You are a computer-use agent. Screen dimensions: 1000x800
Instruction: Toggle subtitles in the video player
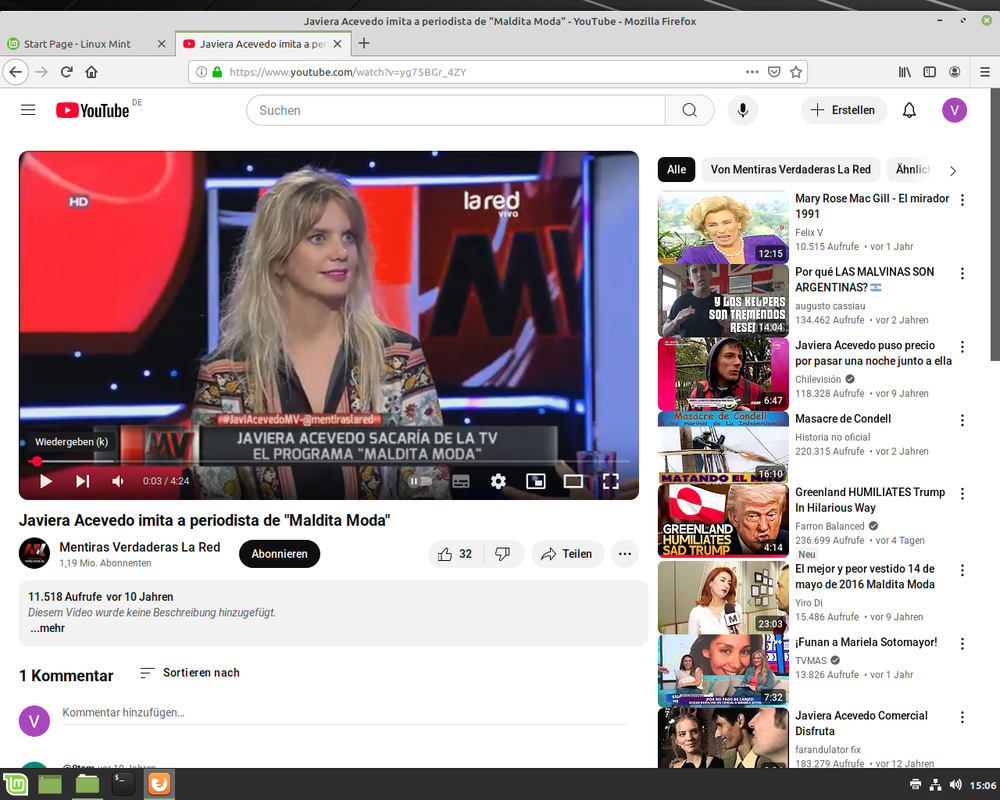pyautogui.click(x=460, y=481)
